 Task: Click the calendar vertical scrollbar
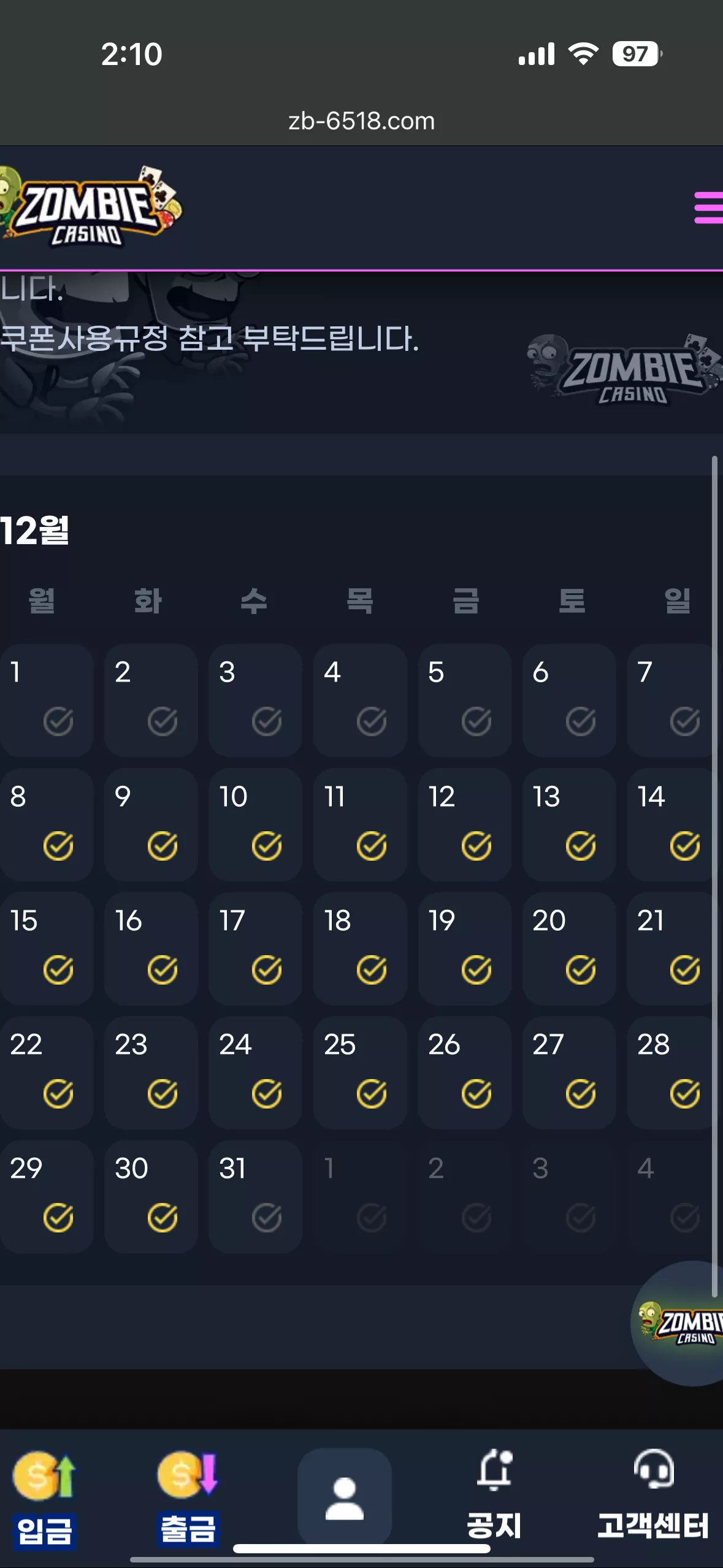coord(714,875)
